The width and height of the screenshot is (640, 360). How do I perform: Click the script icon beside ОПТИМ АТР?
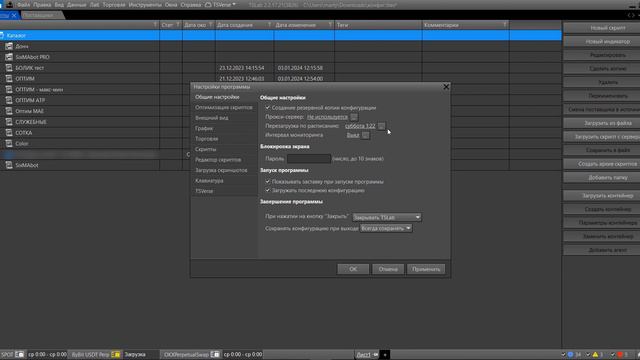click(9, 100)
